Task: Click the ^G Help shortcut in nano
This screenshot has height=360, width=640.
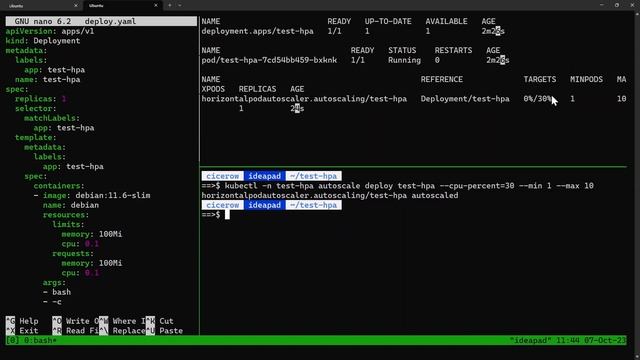Action: coord(22,321)
